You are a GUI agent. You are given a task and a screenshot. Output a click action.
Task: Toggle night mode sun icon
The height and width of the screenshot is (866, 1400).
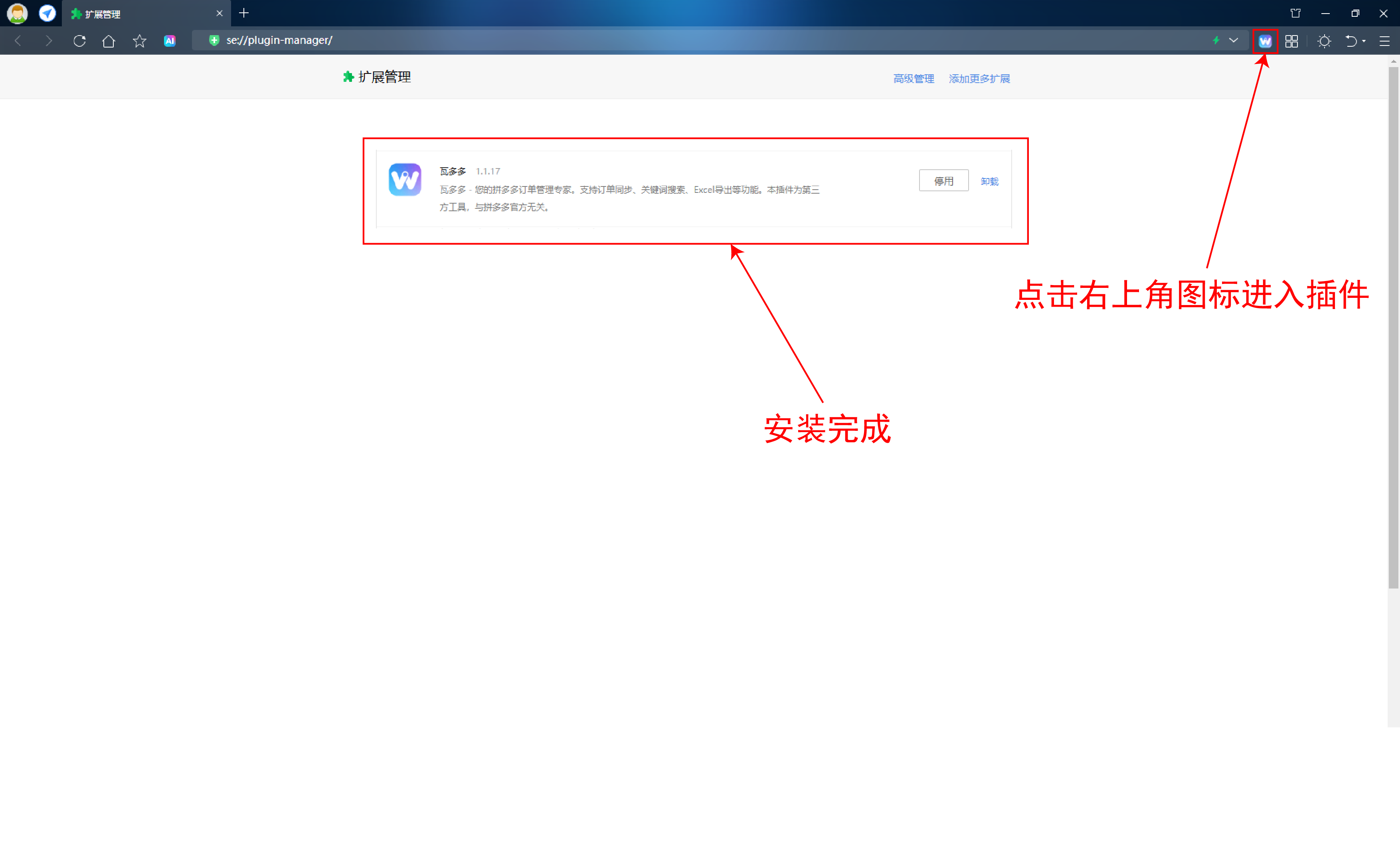1324,41
